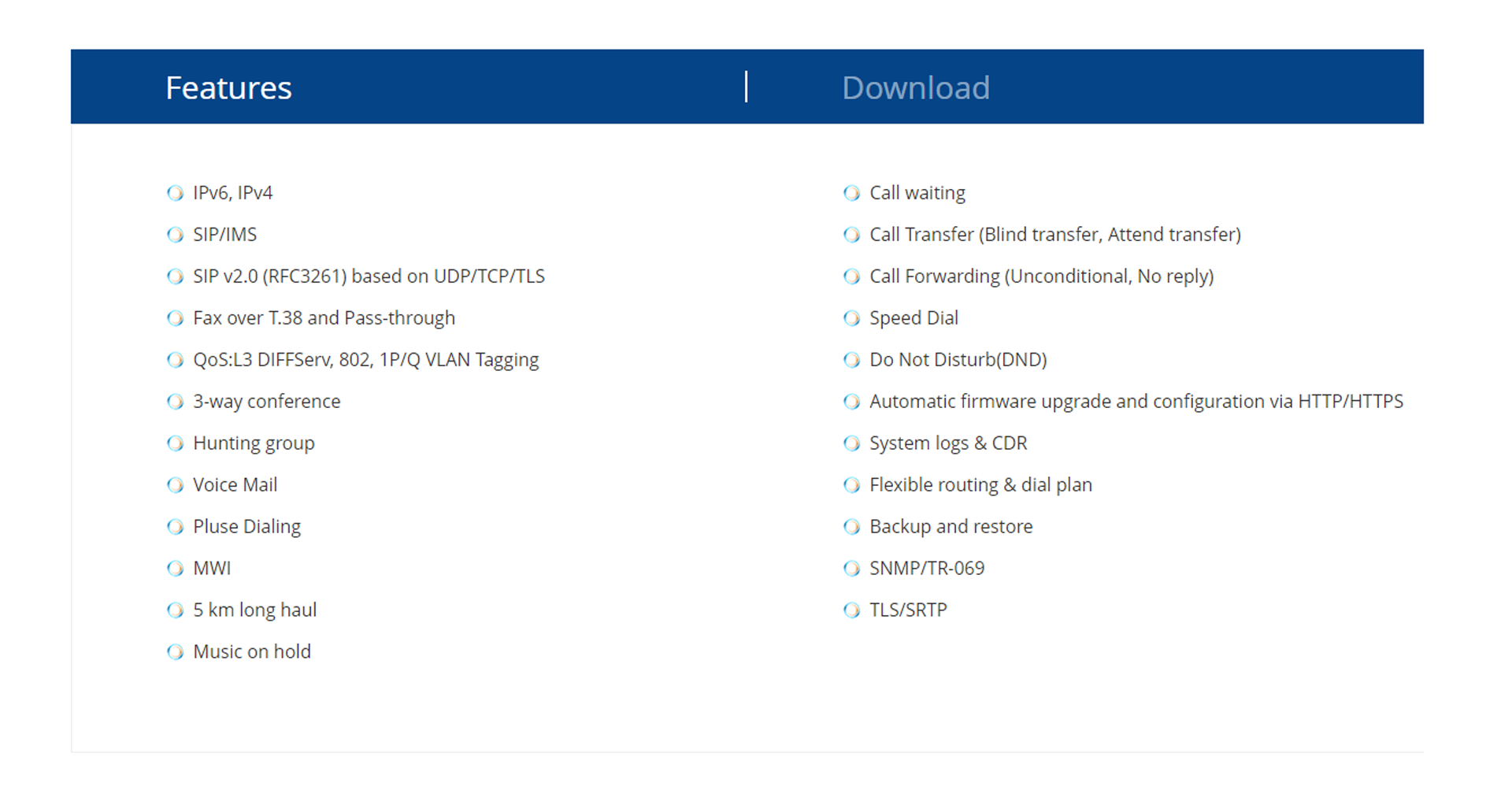Image resolution: width=1512 pixels, height=801 pixels.
Task: Click the bullet icon beside Voice Mail
Action: 175,485
